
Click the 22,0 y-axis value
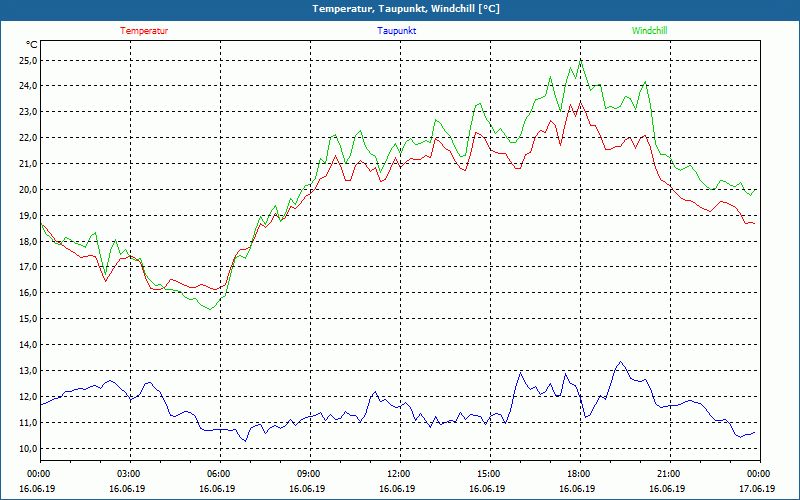click(x=29, y=138)
